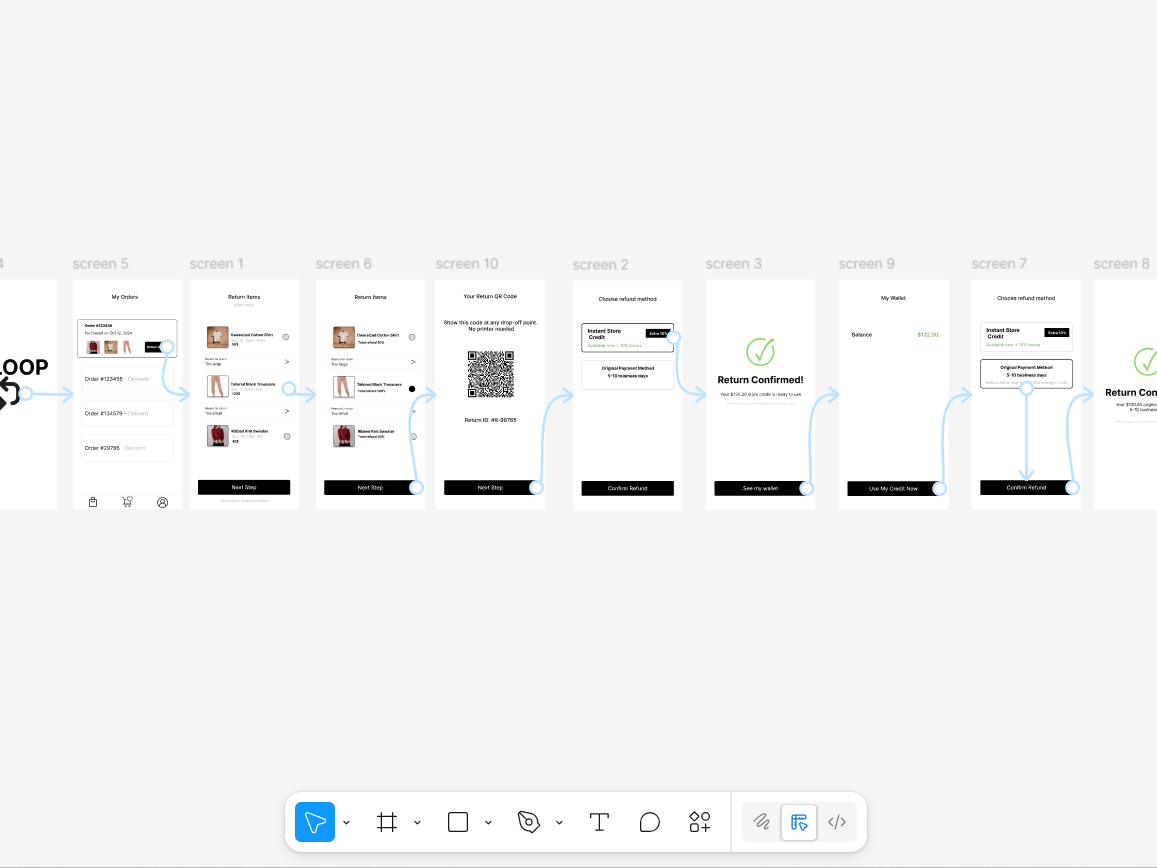
Task: Expand shape tools dropdown arrow
Action: tap(488, 822)
